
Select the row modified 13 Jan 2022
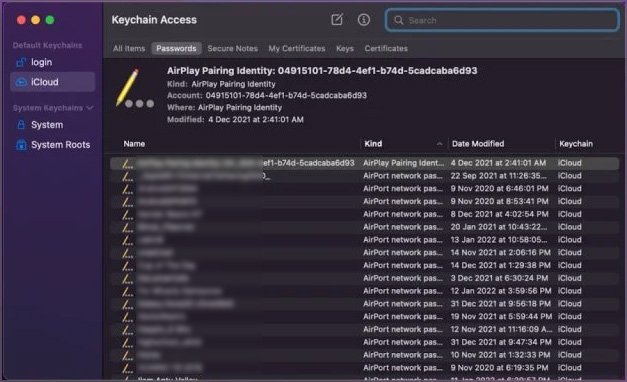click(x=364, y=240)
